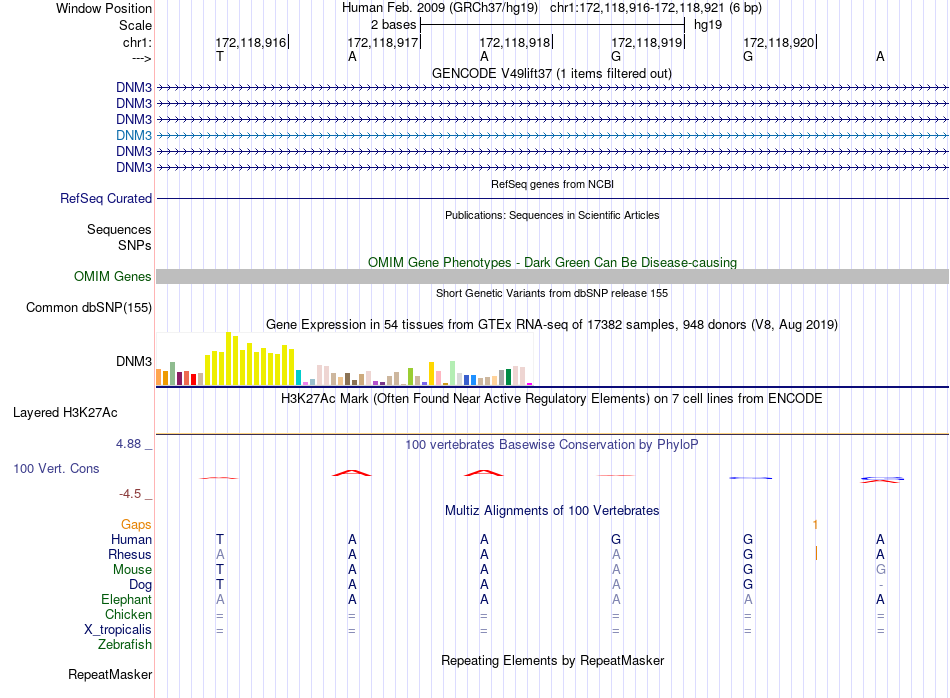Open the H3K27Ac Mark ENCODE track title
Screen dimensions: 950x698
click(552, 398)
